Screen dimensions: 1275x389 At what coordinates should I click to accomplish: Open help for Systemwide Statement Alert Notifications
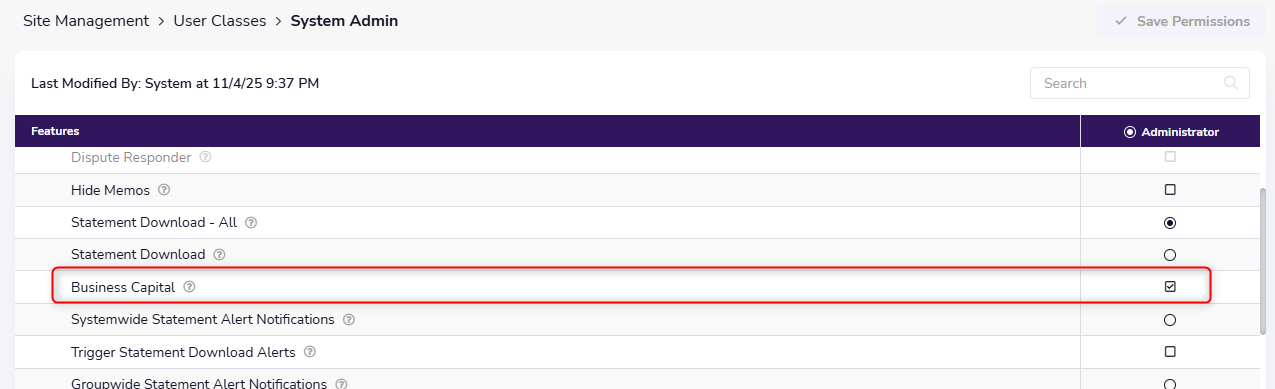[x=349, y=320]
